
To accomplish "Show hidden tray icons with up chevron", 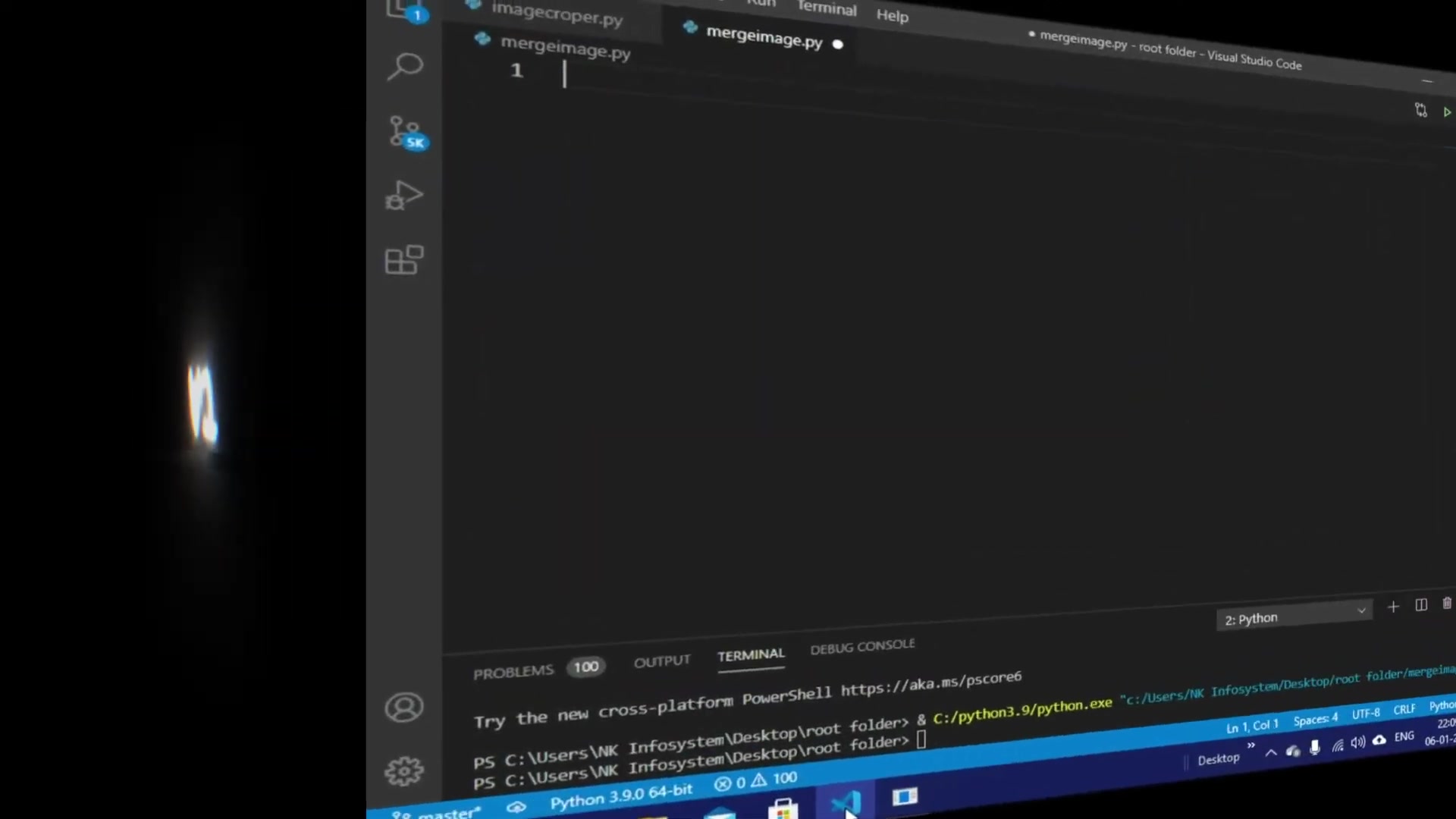I will pyautogui.click(x=1271, y=752).
